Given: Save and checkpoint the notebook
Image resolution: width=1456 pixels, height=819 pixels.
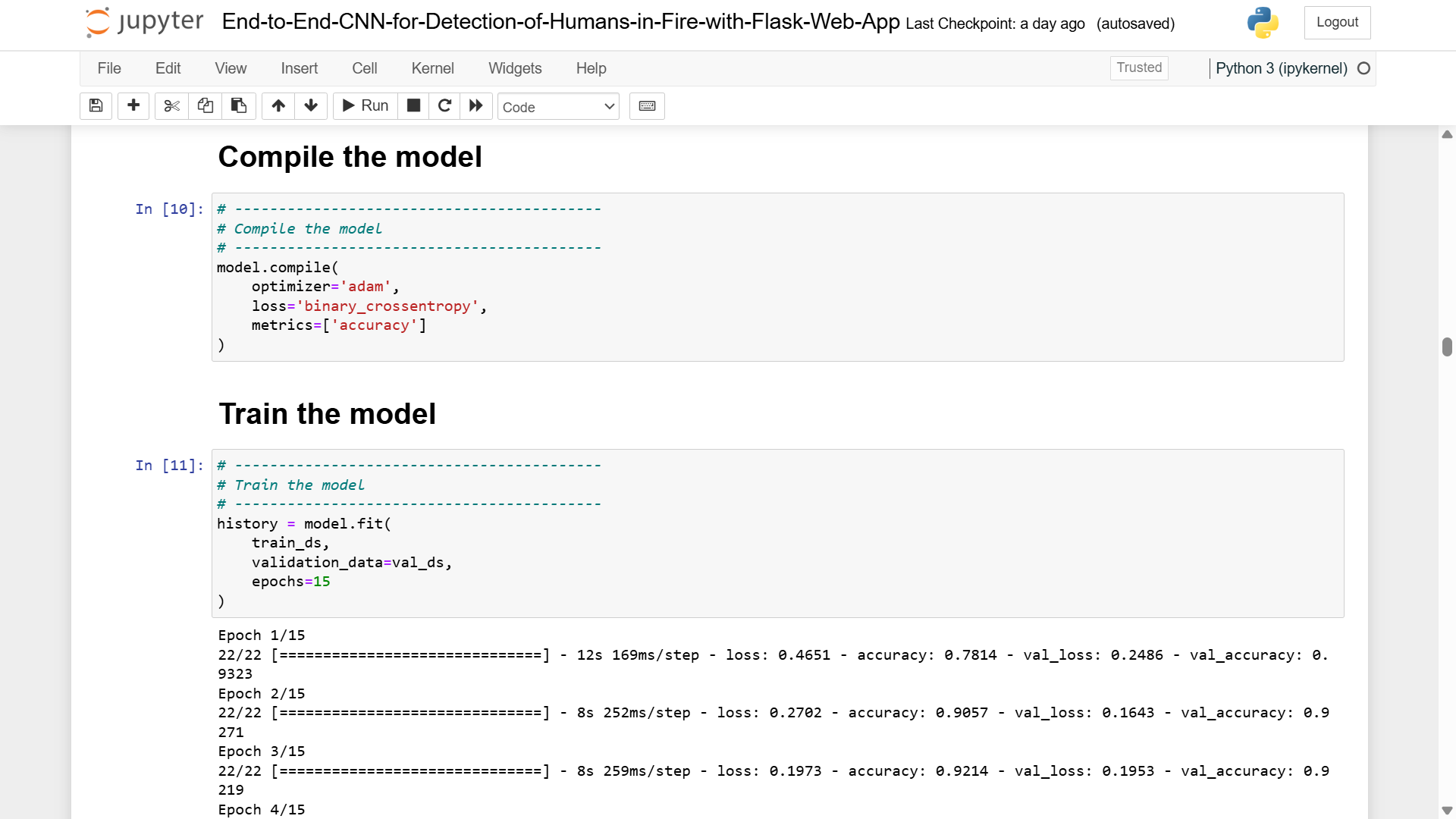Looking at the screenshot, I should (x=96, y=106).
